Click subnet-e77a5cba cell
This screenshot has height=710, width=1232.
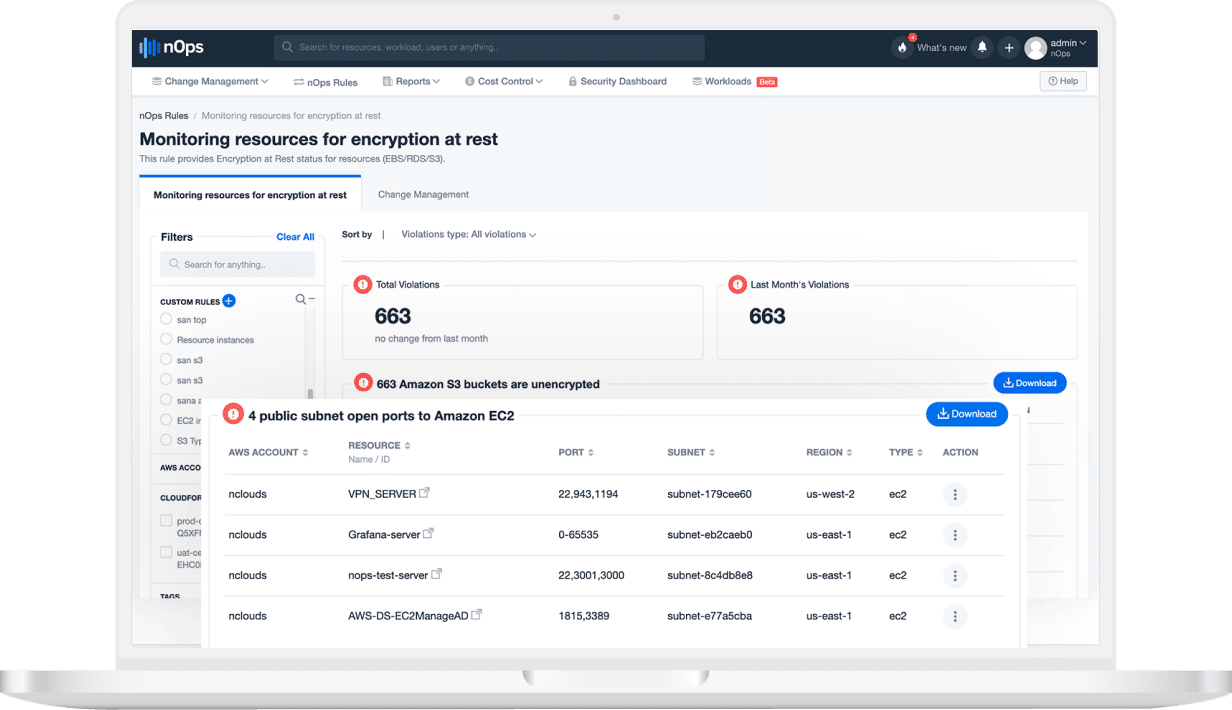tap(710, 616)
